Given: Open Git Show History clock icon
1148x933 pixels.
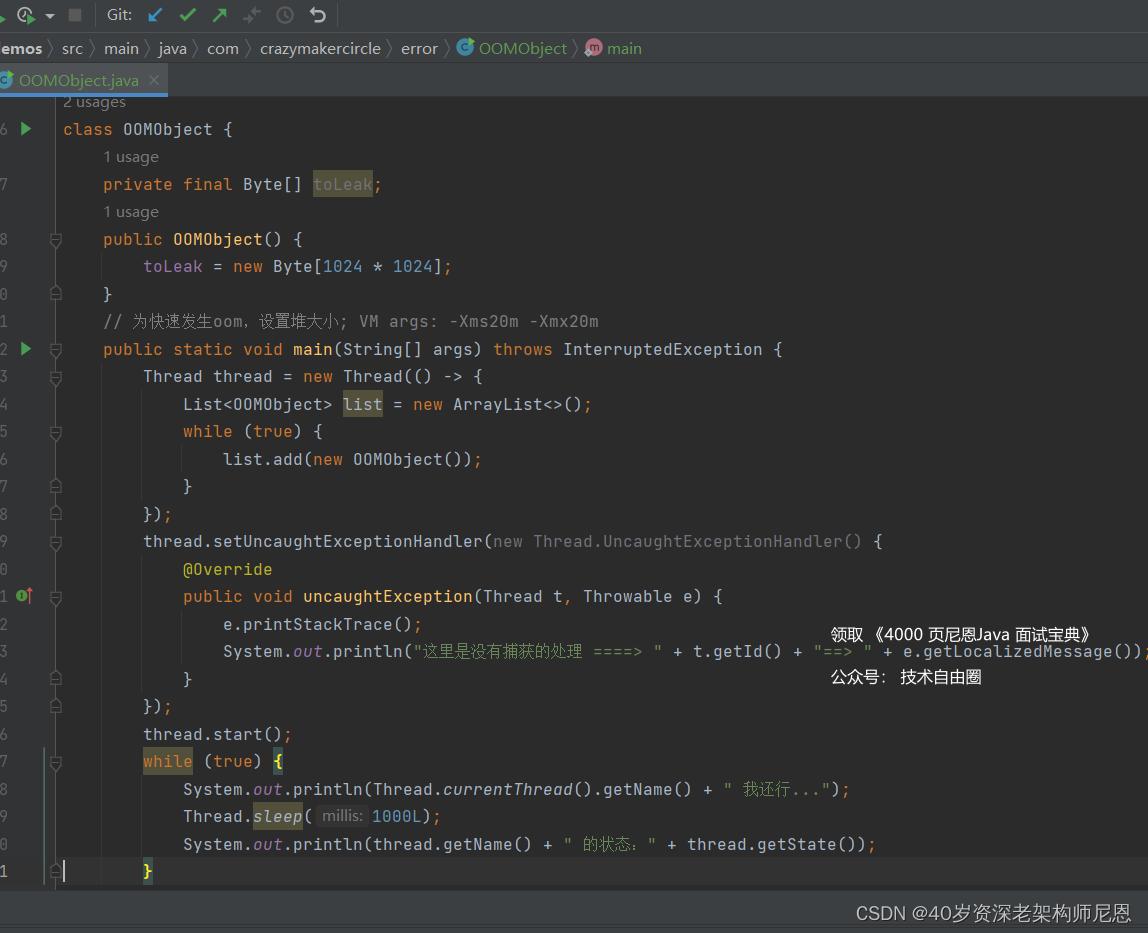Looking at the screenshot, I should pyautogui.click(x=285, y=15).
